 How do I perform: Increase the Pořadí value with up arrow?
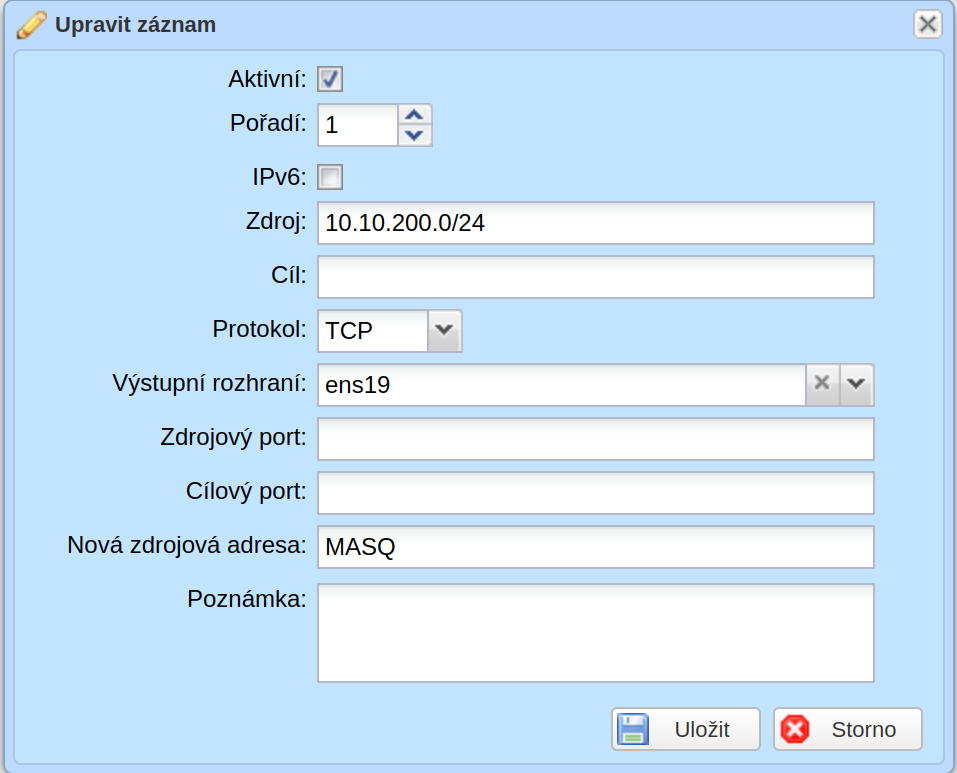click(x=414, y=115)
